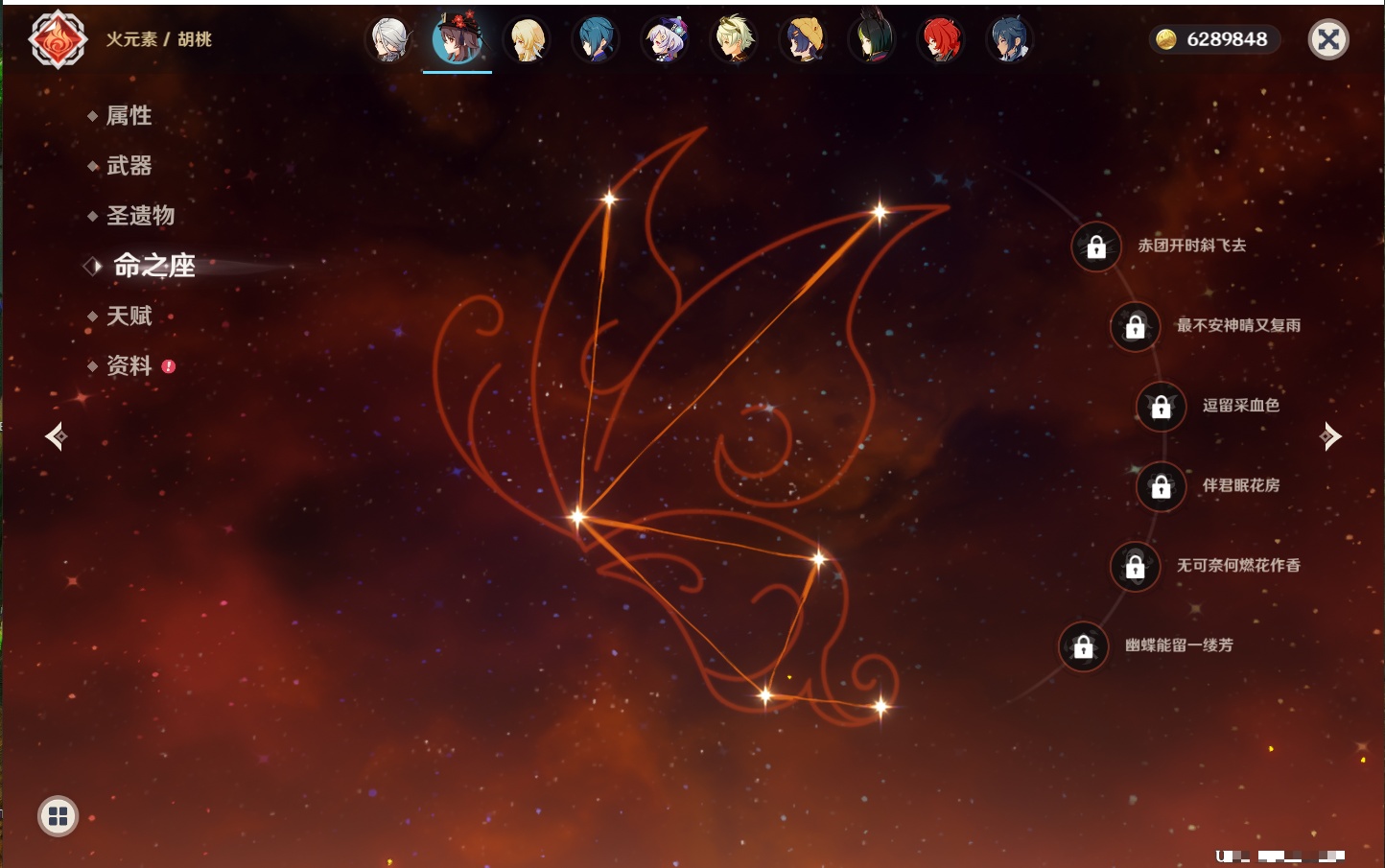Click lock icon for 伴君眠花房
Image resolution: width=1385 pixels, height=868 pixels.
coord(1161,487)
